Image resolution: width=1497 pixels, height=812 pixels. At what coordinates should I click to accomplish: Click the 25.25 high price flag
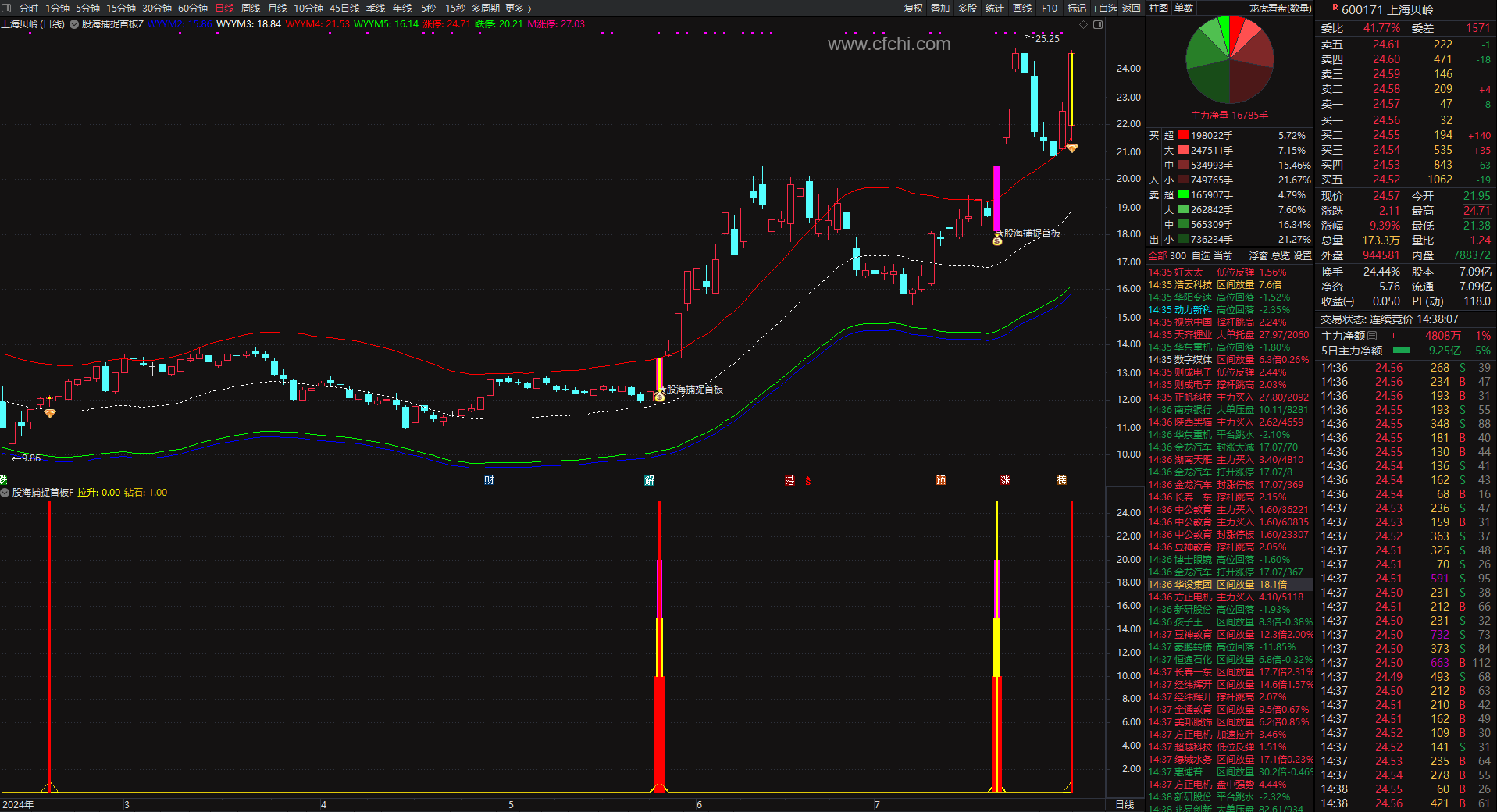tap(1046, 38)
